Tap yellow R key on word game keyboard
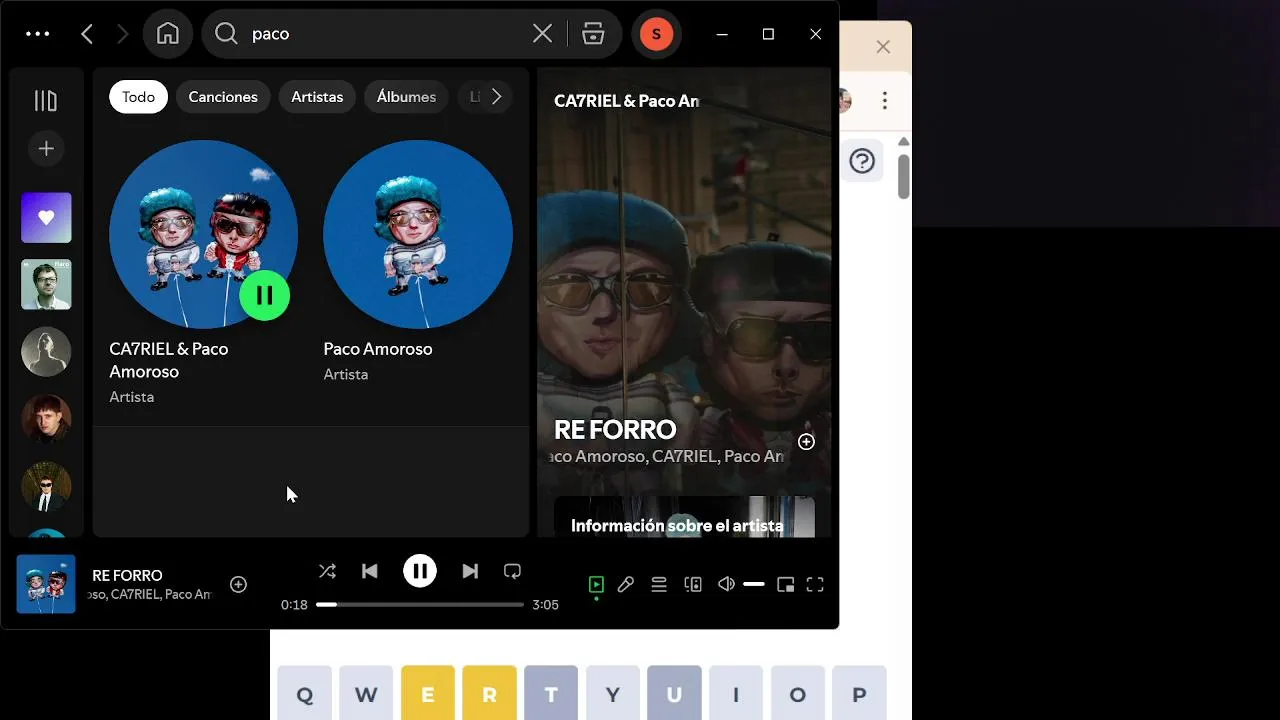The width and height of the screenshot is (1280, 720). pyautogui.click(x=489, y=693)
